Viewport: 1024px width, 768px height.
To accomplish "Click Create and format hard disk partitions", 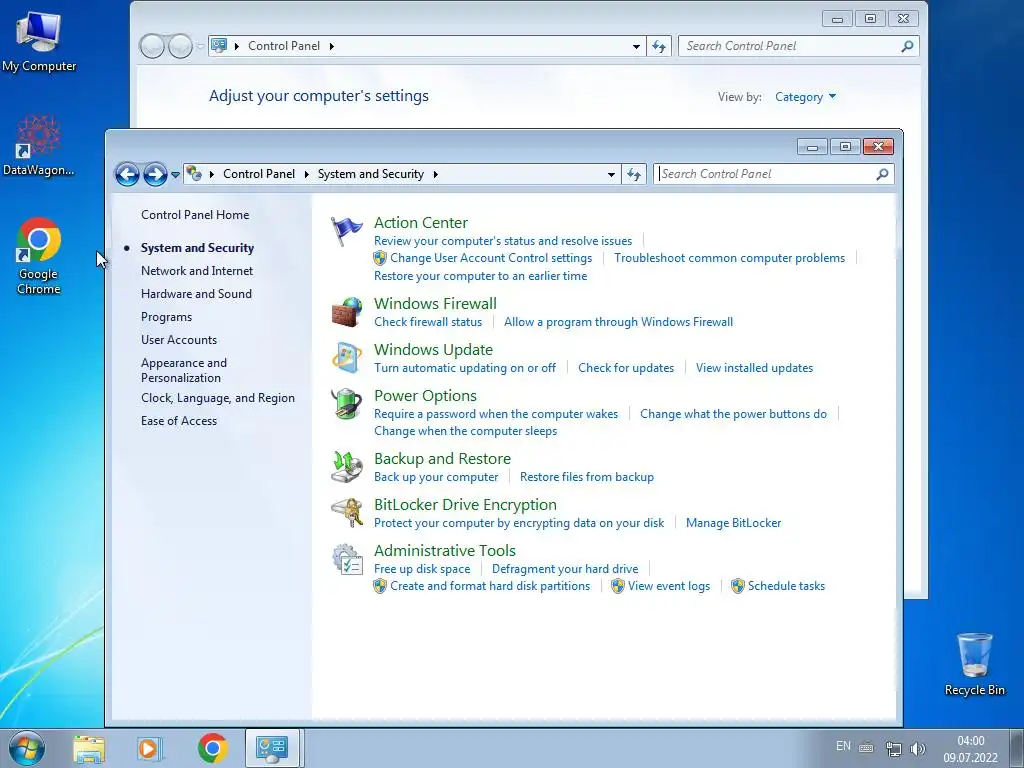I will [490, 586].
